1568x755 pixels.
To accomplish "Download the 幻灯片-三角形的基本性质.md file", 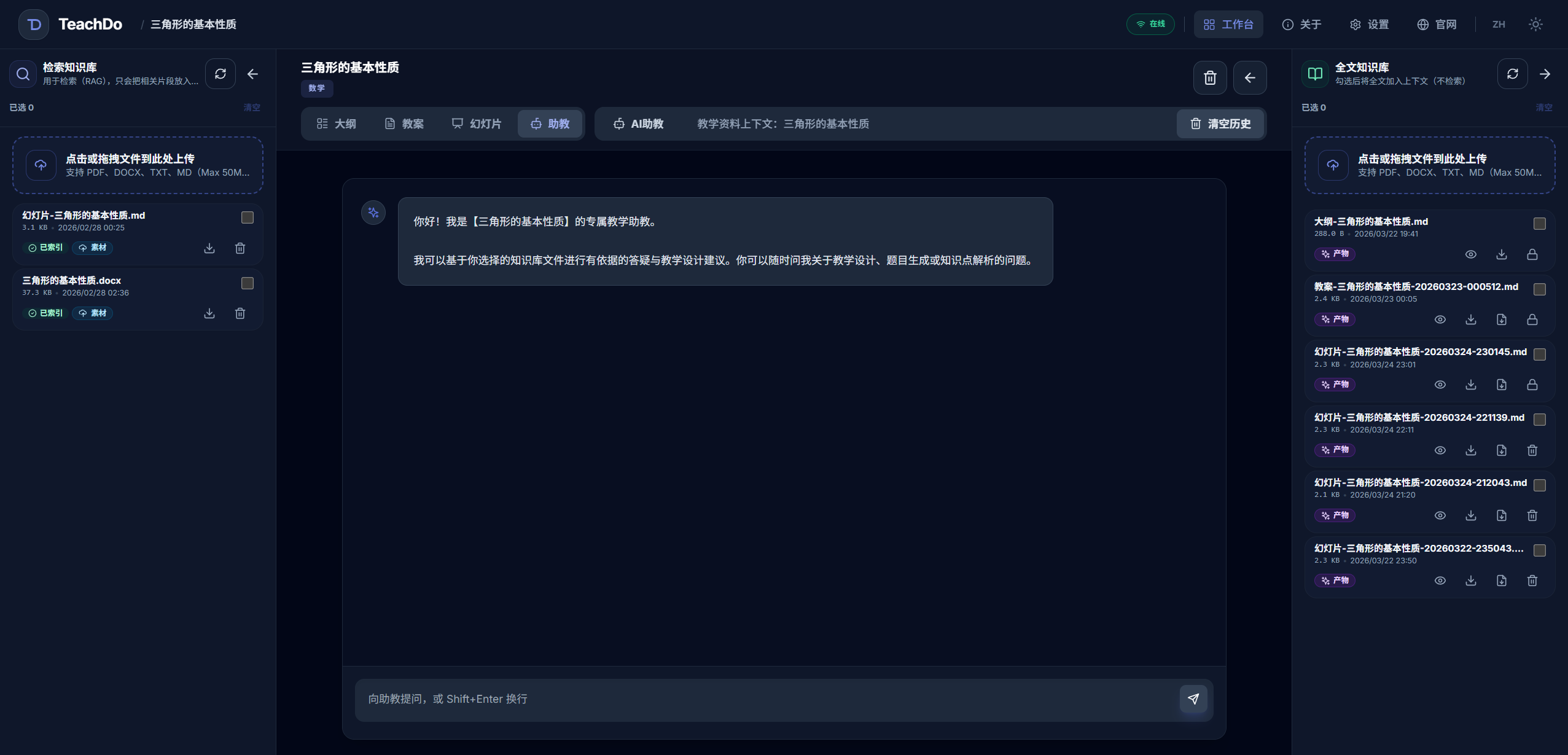I will [209, 248].
